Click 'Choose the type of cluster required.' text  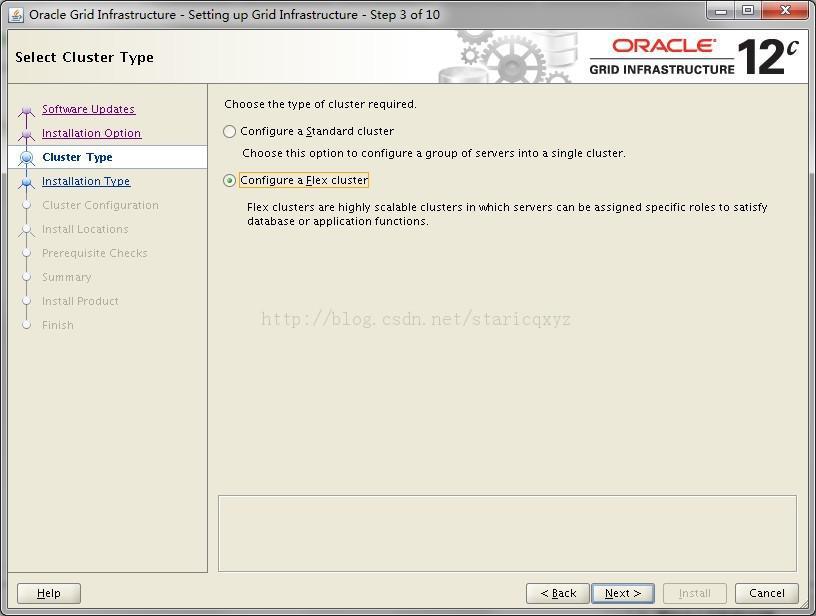tap(321, 104)
